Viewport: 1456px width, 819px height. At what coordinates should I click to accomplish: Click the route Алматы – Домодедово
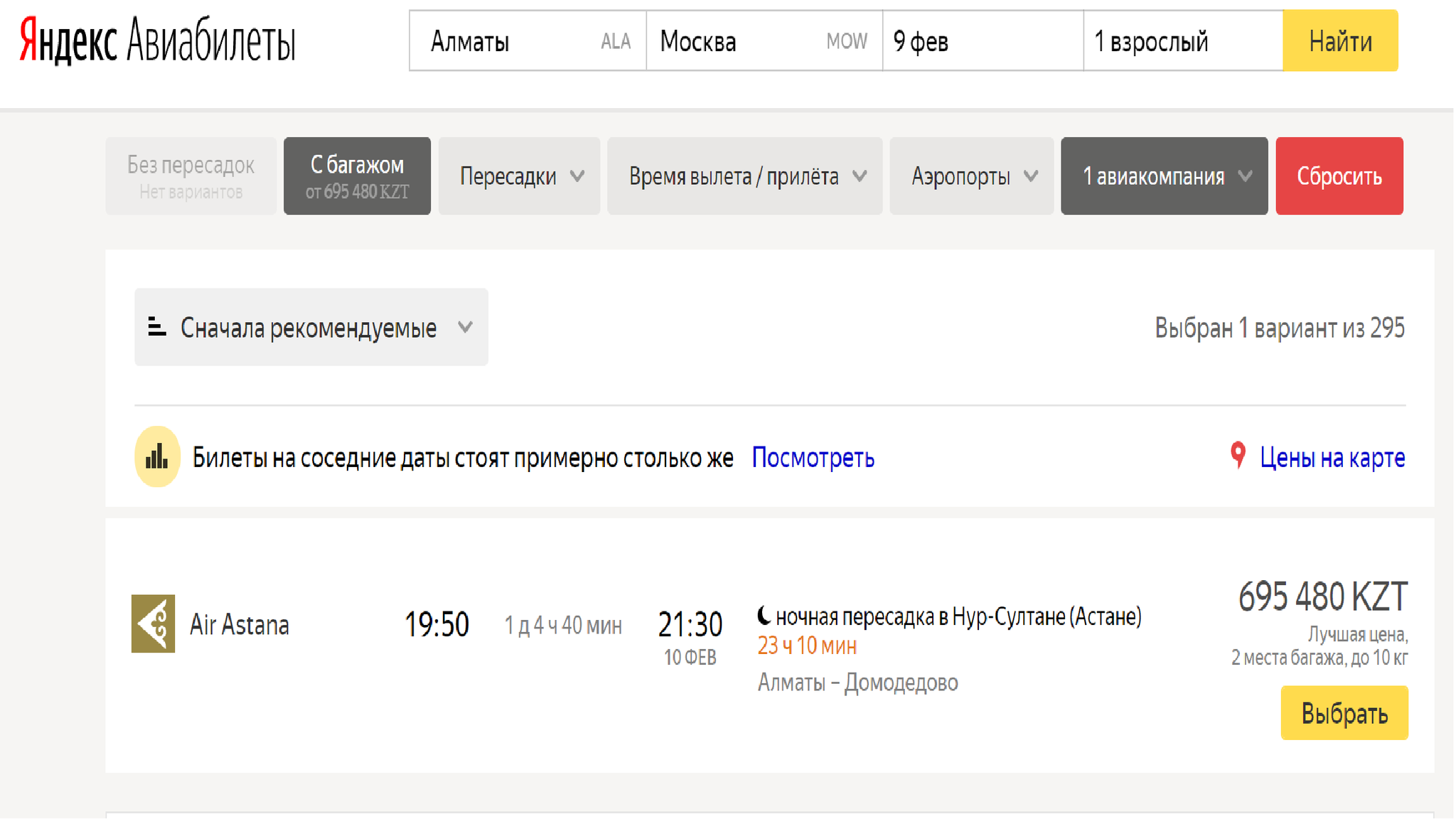coord(857,682)
